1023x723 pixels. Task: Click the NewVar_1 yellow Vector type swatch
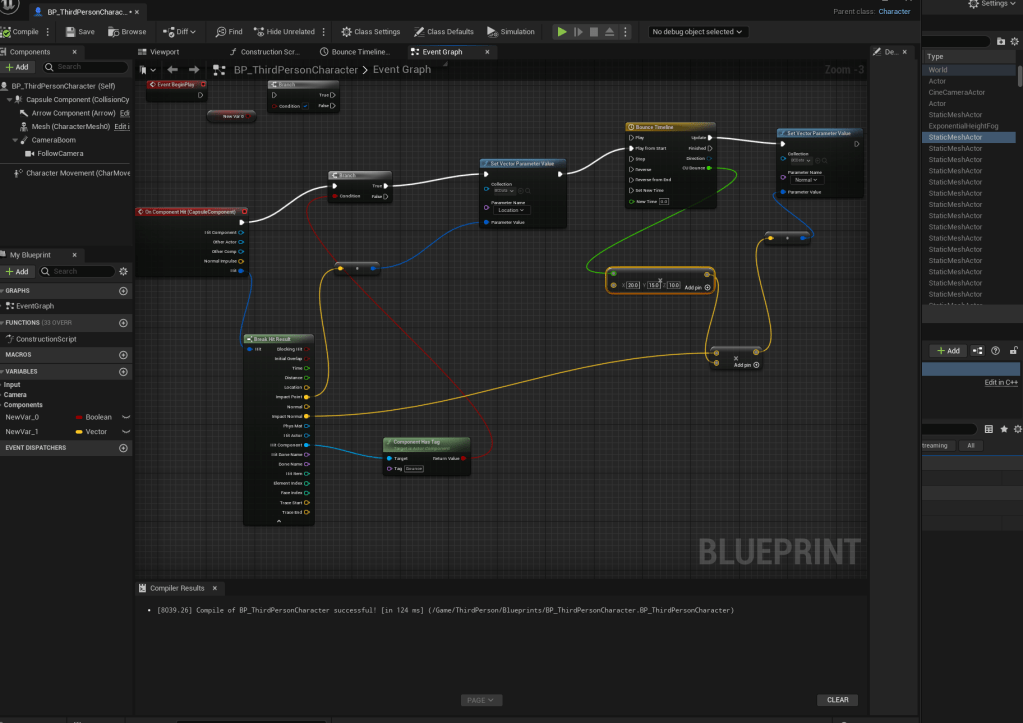pyautogui.click(x=79, y=432)
